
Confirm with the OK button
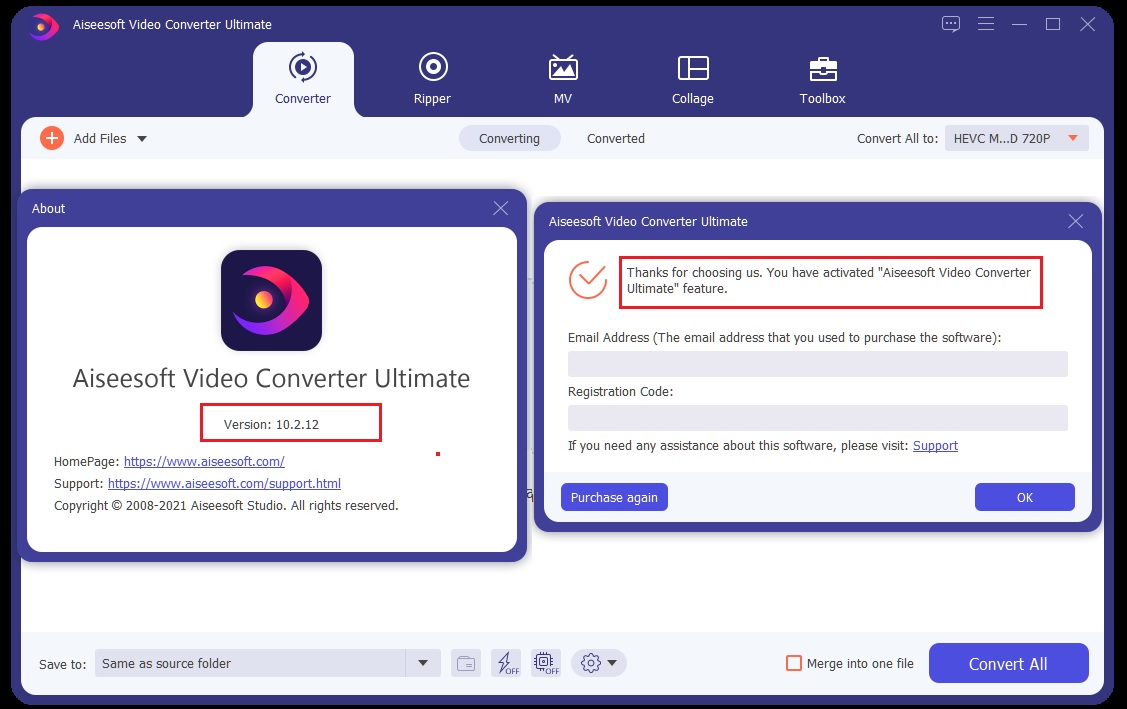(x=1024, y=497)
